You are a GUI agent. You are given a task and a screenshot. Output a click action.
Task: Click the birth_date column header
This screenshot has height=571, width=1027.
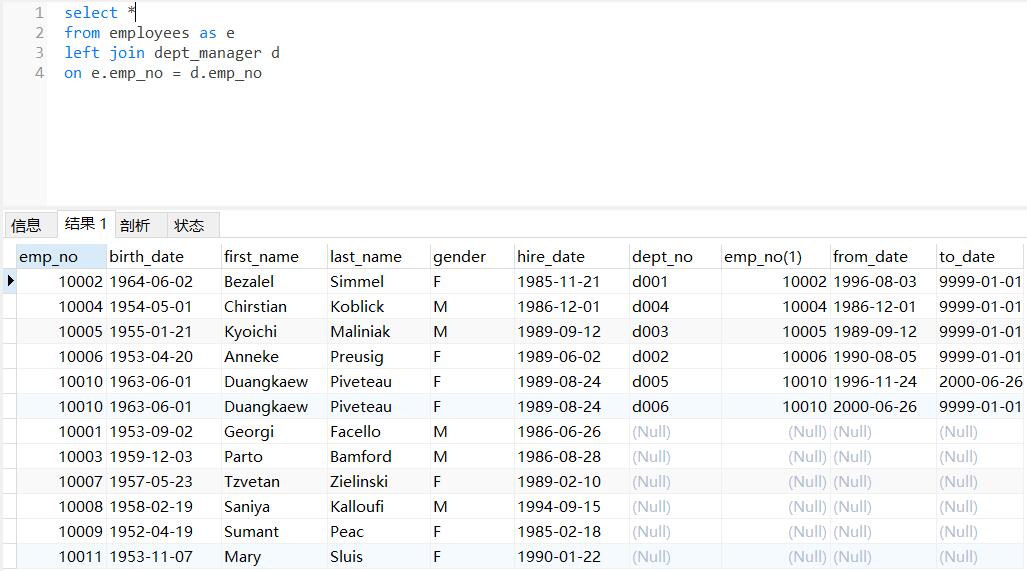tap(147, 256)
